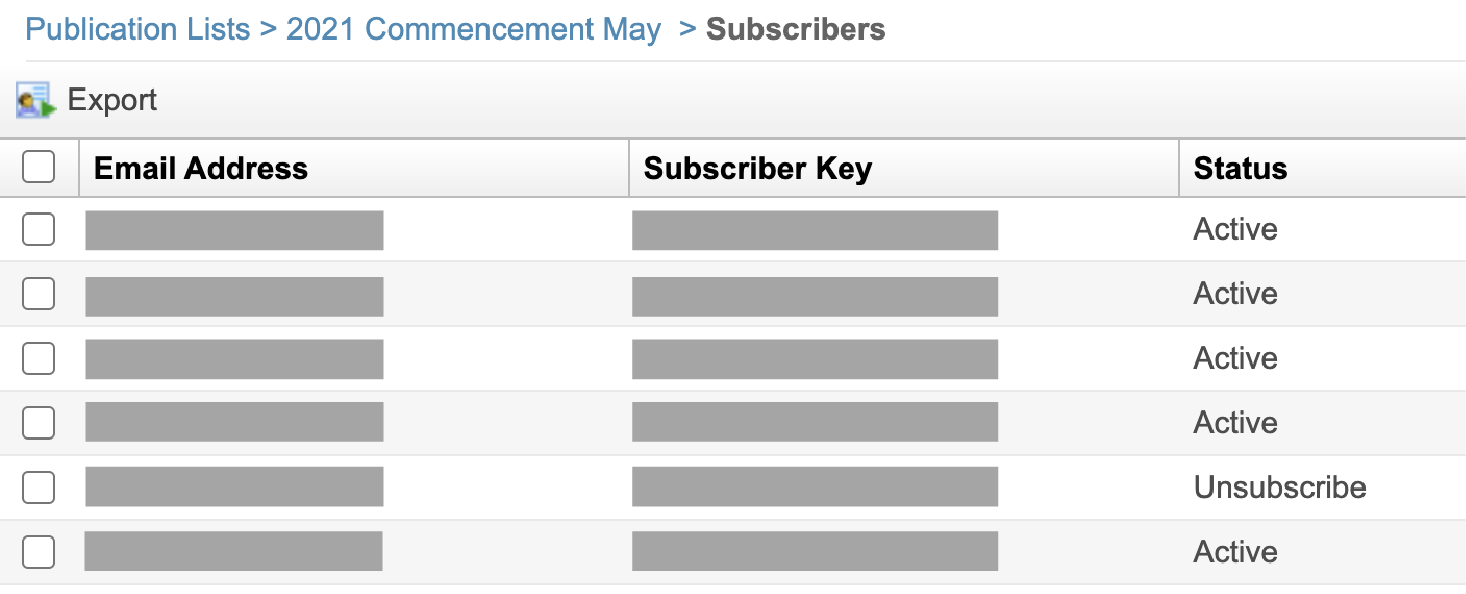The image size is (1466, 594).
Task: Check the last subscriber row checkbox
Action: [38, 552]
